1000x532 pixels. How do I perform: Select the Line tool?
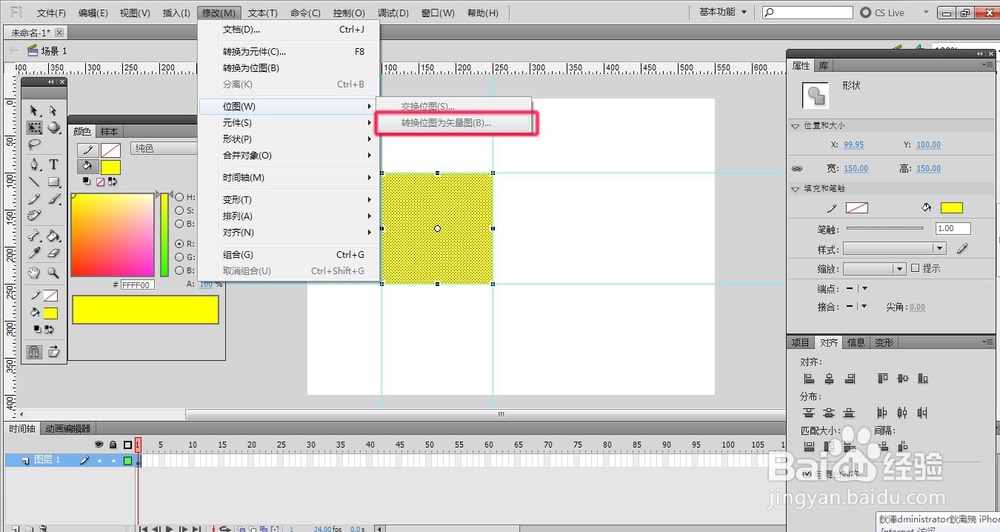[x=34, y=182]
